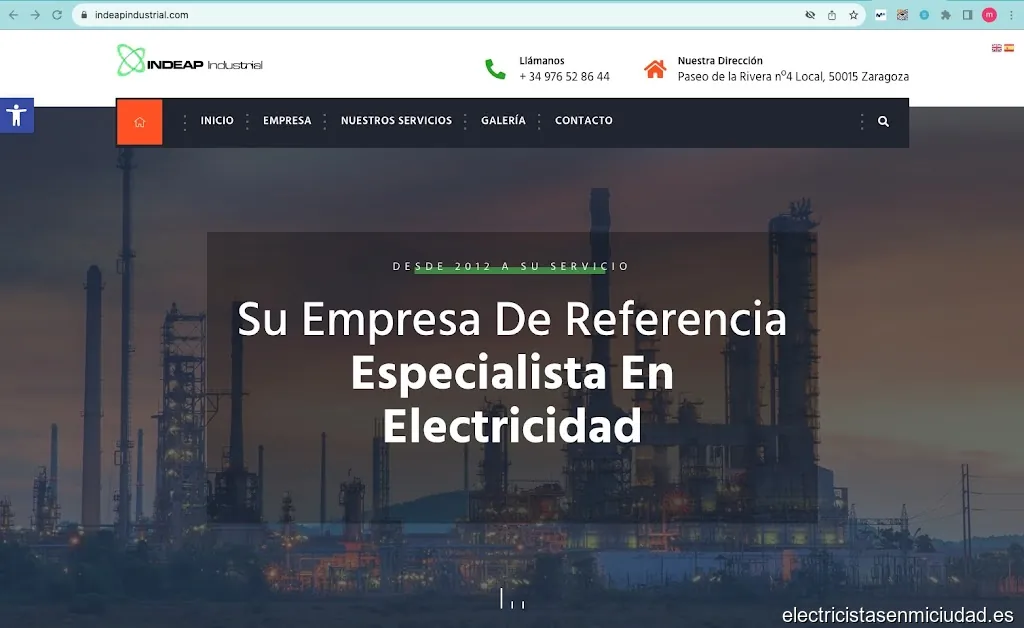Screen dimensions: 1024x628
Task: Click the orange home icon in the menu
Action: [139, 121]
